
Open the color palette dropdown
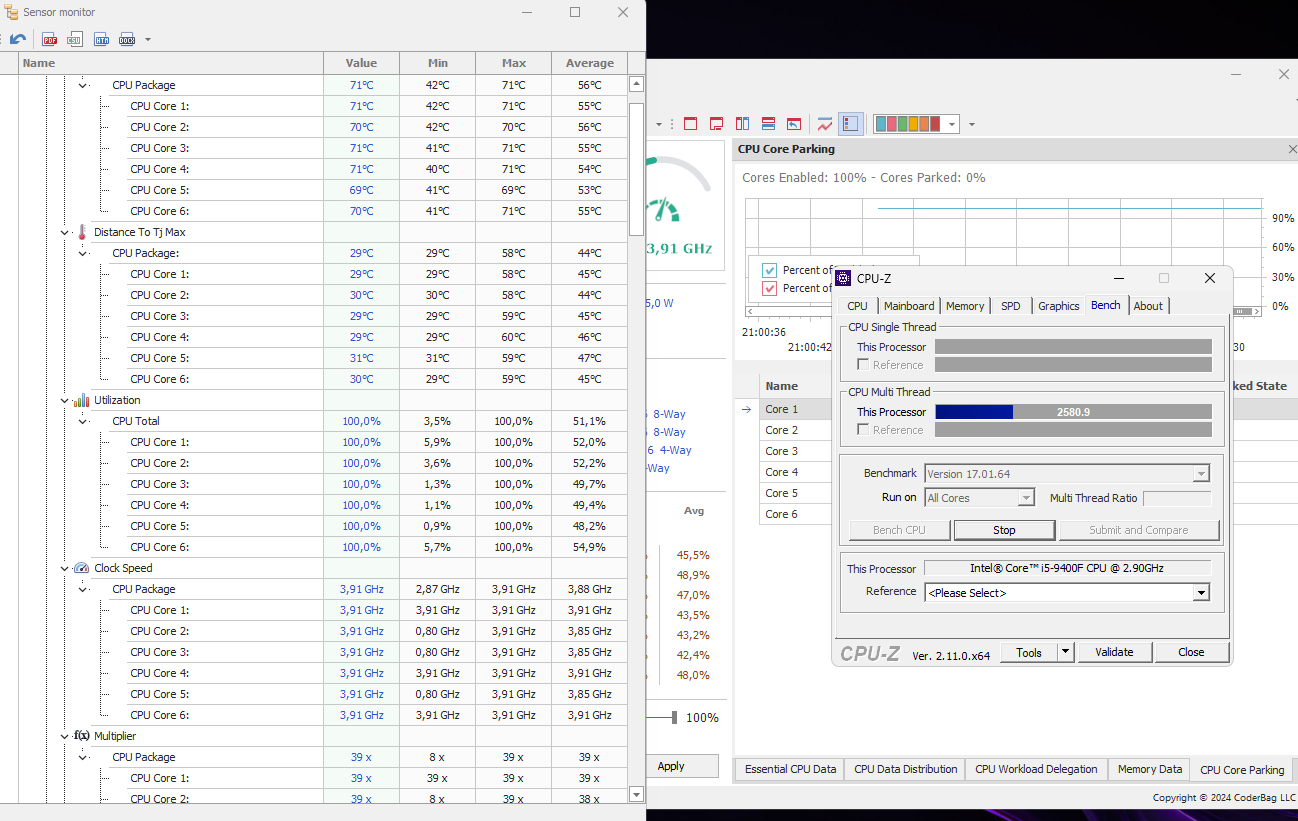tap(952, 124)
